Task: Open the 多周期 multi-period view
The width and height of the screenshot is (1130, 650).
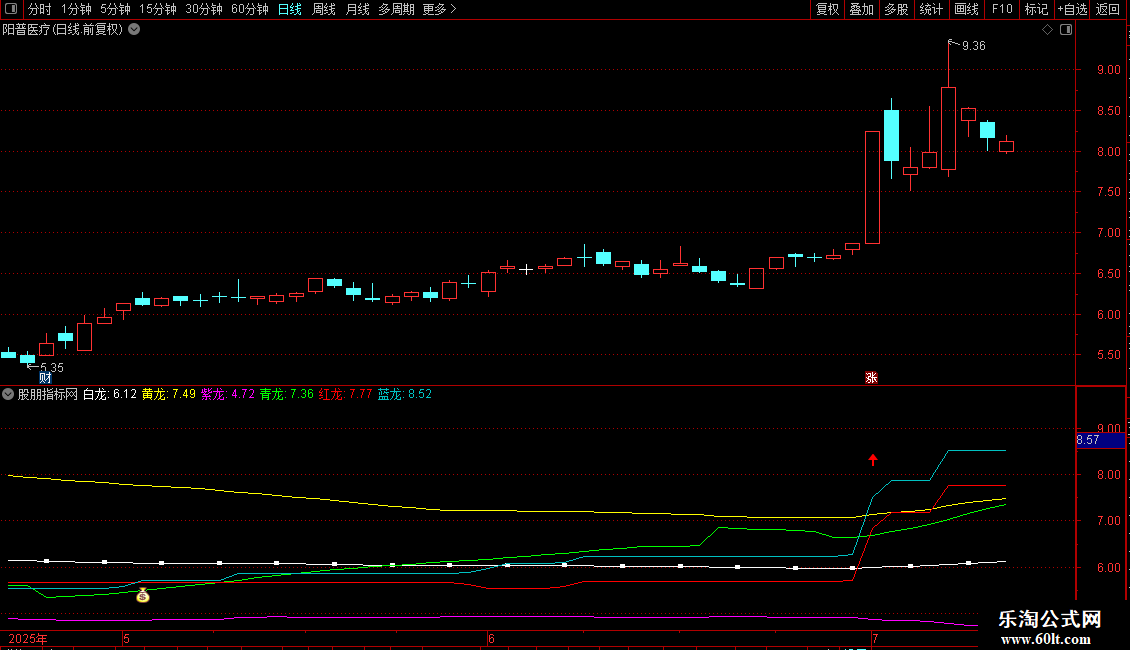Action: click(x=396, y=9)
